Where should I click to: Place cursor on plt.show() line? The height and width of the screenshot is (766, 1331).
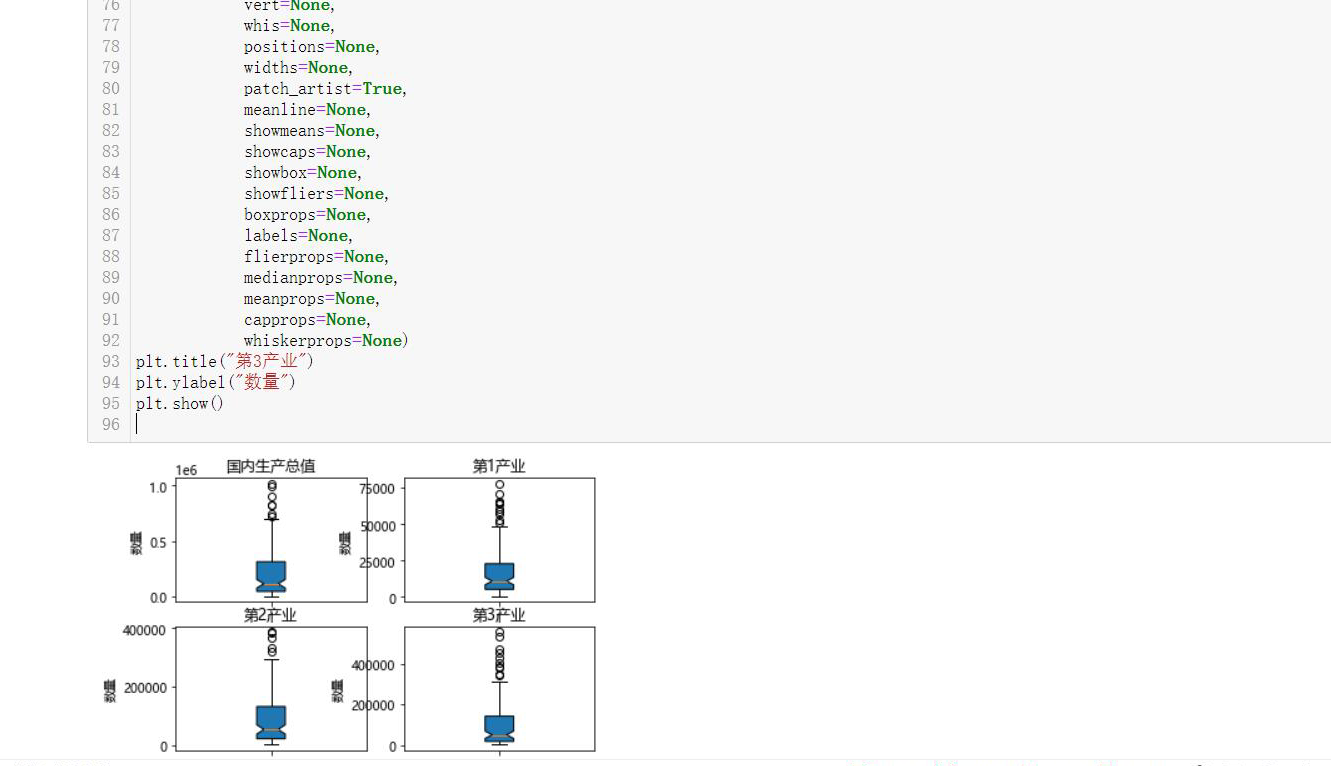[180, 404]
